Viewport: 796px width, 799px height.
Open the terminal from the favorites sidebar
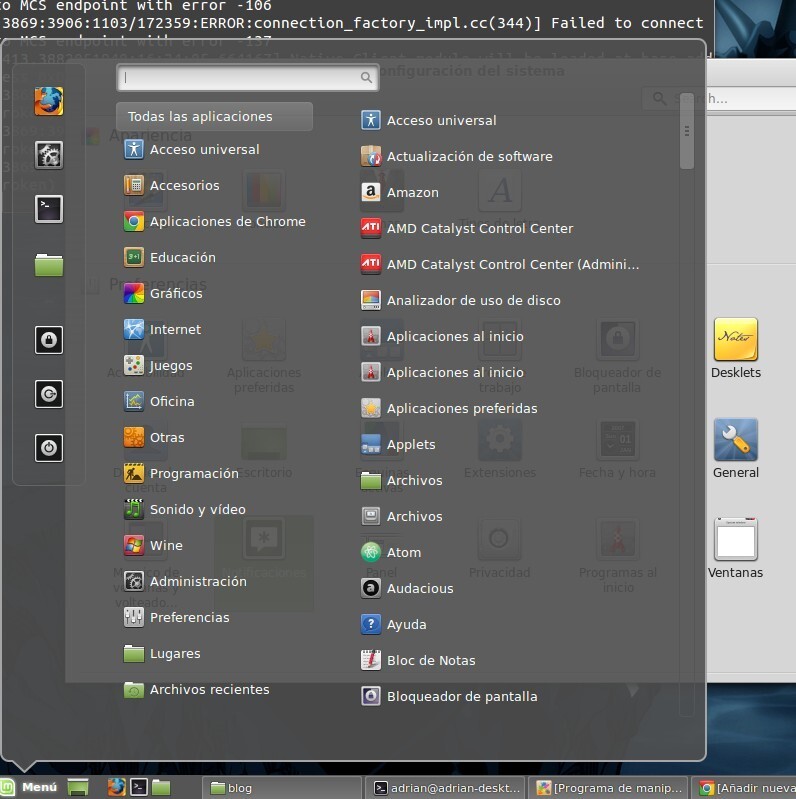coord(49,208)
